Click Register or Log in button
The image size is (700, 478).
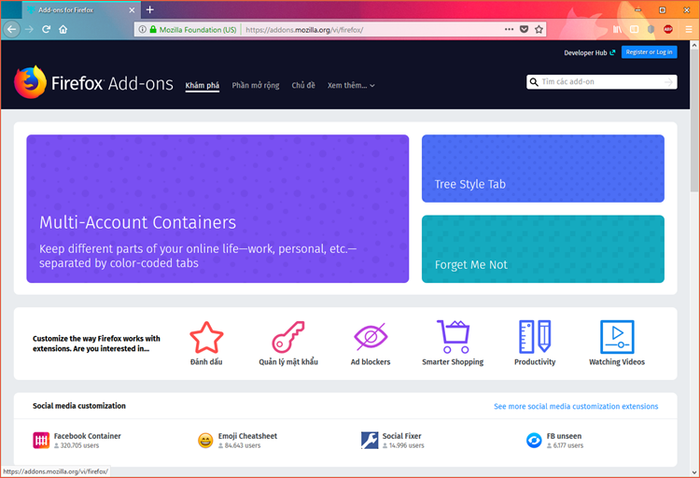(x=649, y=52)
